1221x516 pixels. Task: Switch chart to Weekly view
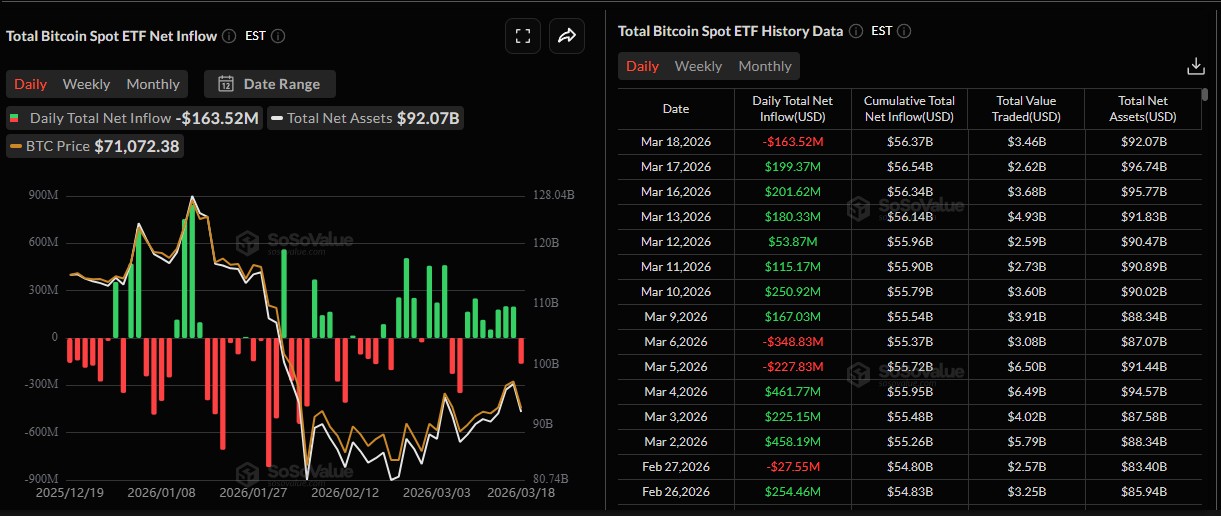coord(86,84)
